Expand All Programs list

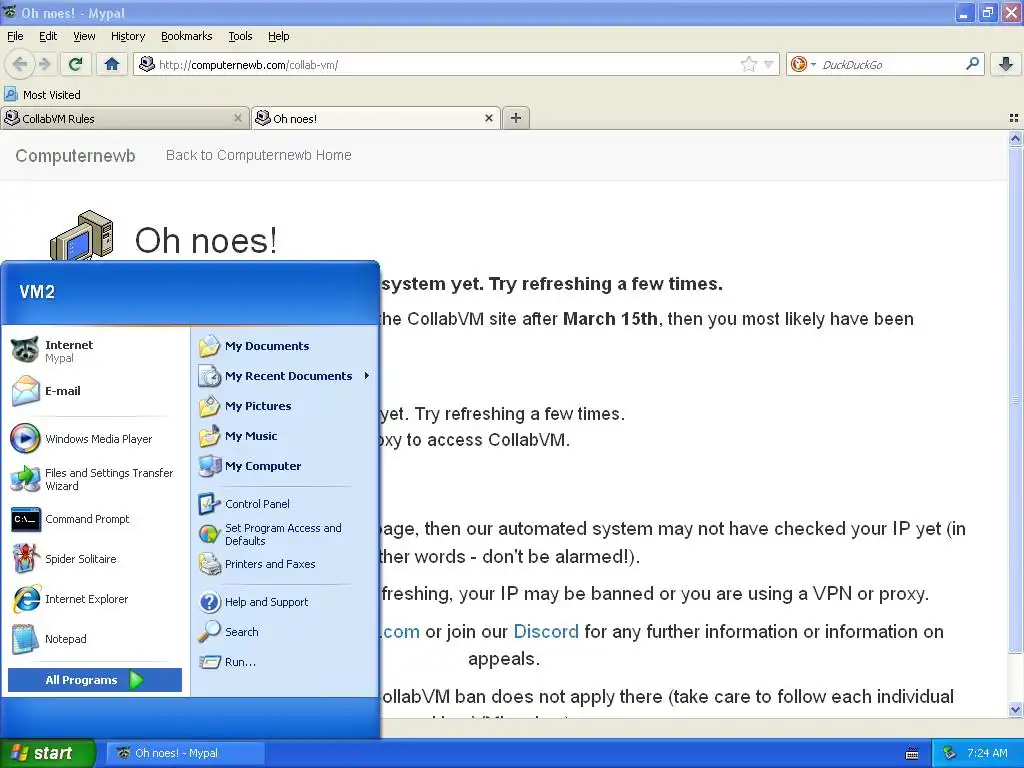[95, 680]
